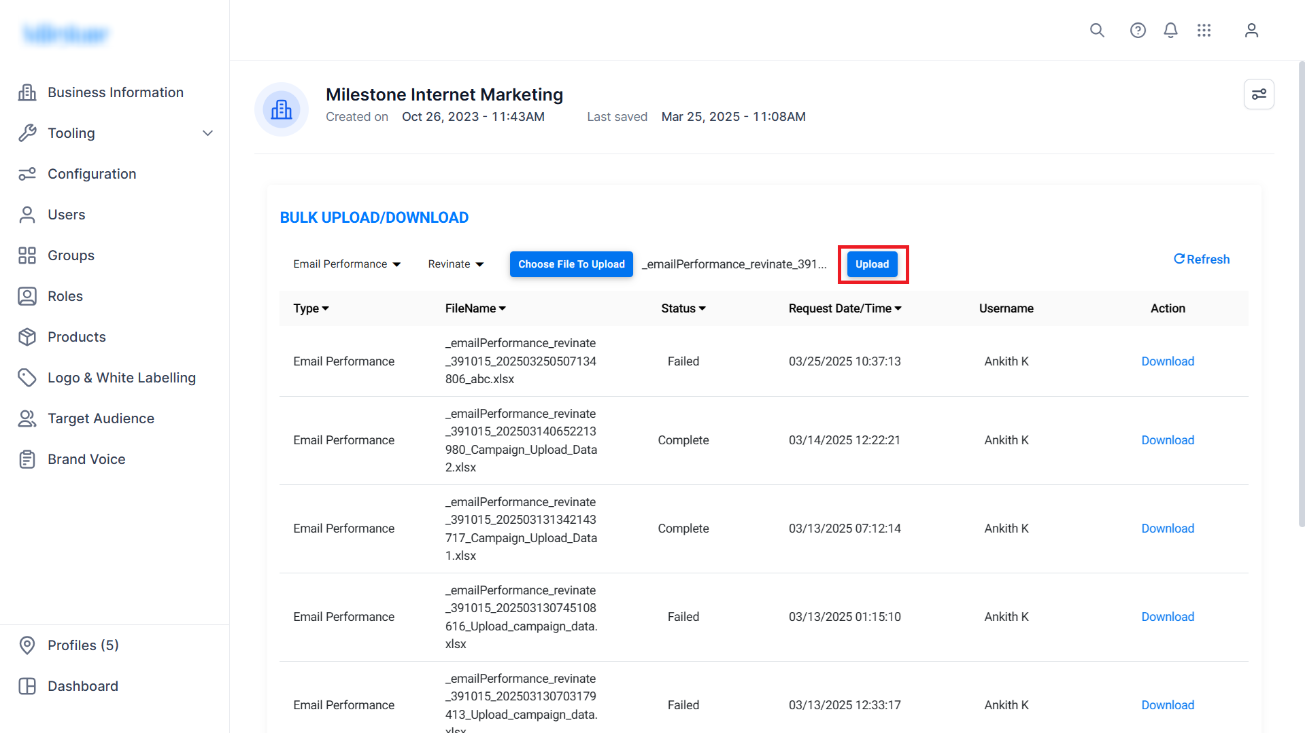Image resolution: width=1305 pixels, height=733 pixels.
Task: Open the apps grid icon
Action: coord(1204,30)
